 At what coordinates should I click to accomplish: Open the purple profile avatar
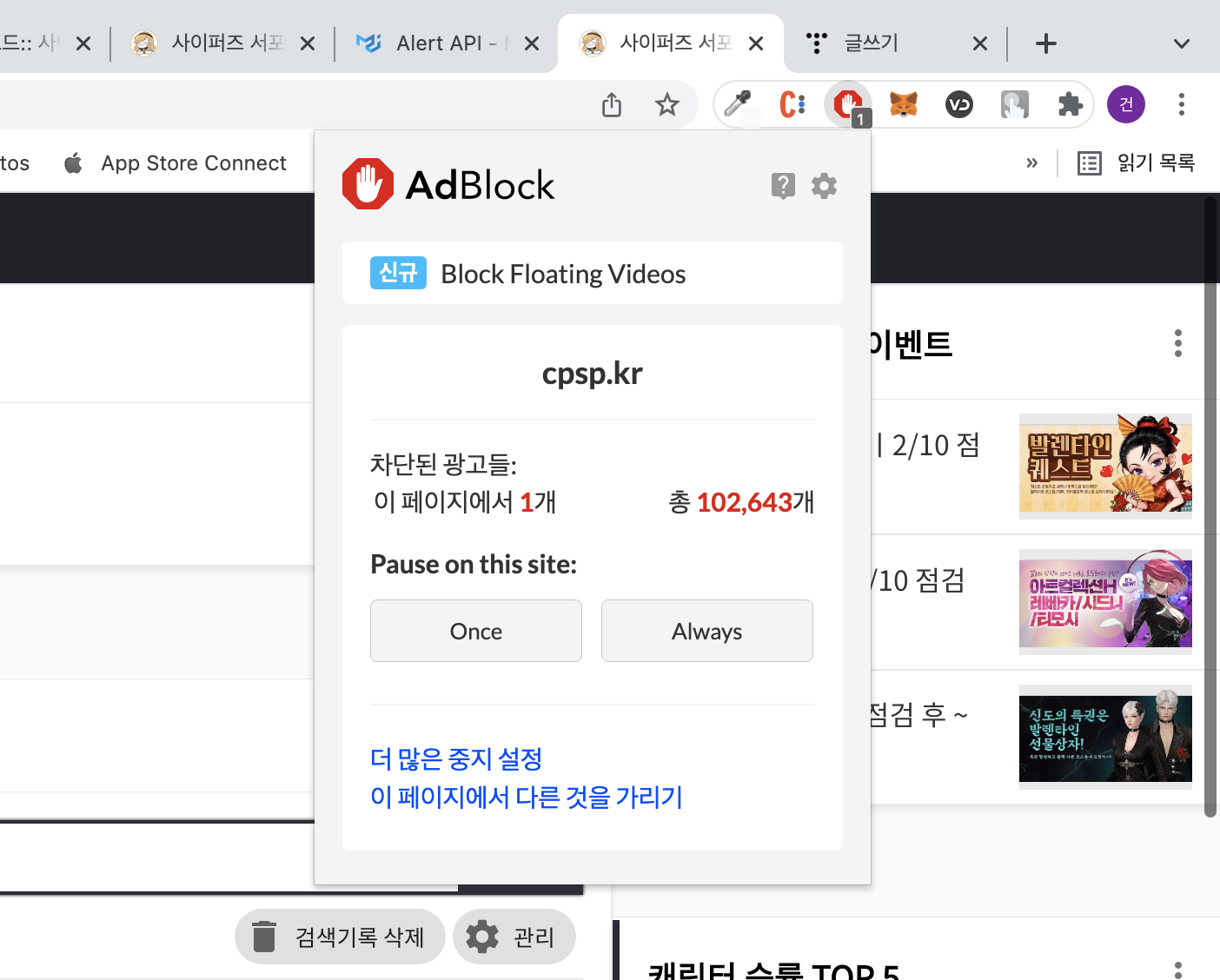pyautogui.click(x=1126, y=104)
